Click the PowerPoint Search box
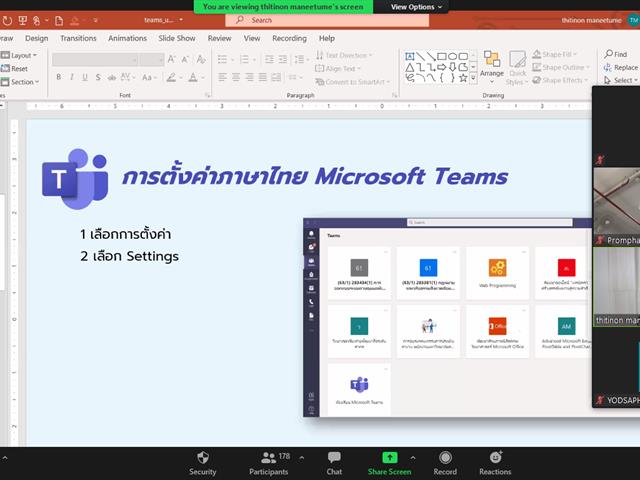640x480 pixels. click(327, 20)
